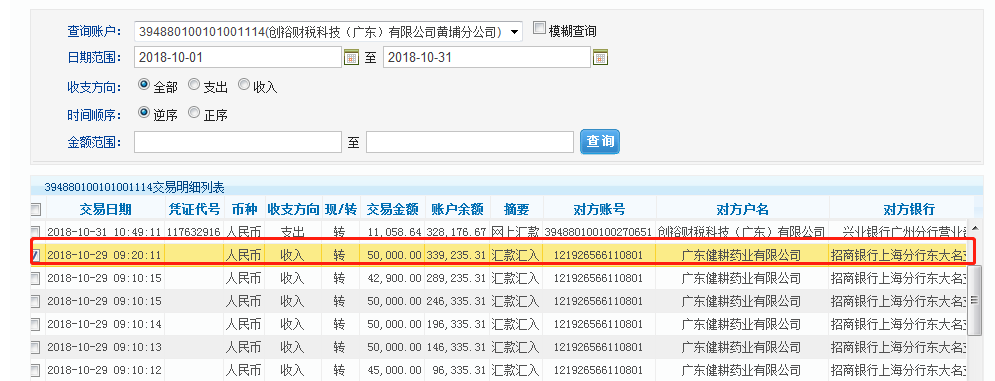The width and height of the screenshot is (995, 381).
Task: Click the balance cell 289,235.31
Action: (457, 278)
